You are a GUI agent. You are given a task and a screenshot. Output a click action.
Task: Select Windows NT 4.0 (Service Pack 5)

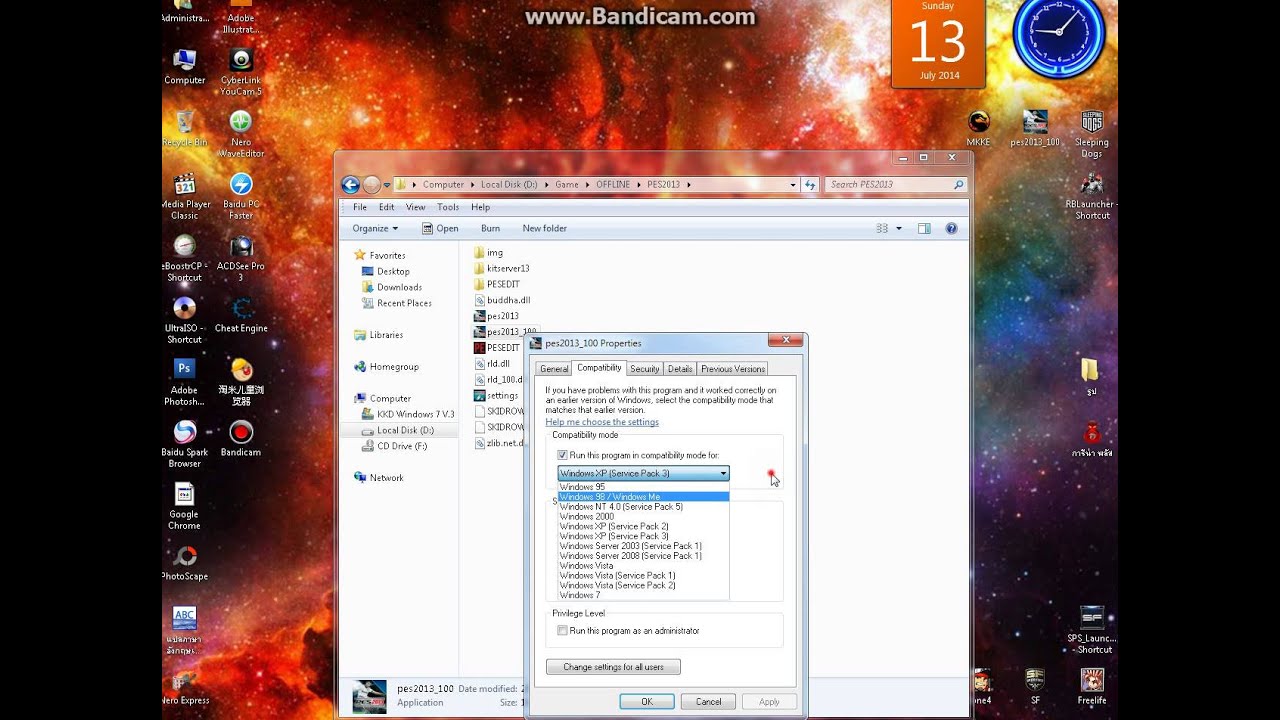644,507
